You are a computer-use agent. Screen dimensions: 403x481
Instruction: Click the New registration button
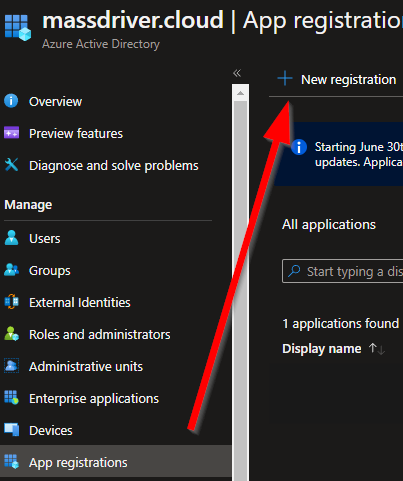point(337,79)
